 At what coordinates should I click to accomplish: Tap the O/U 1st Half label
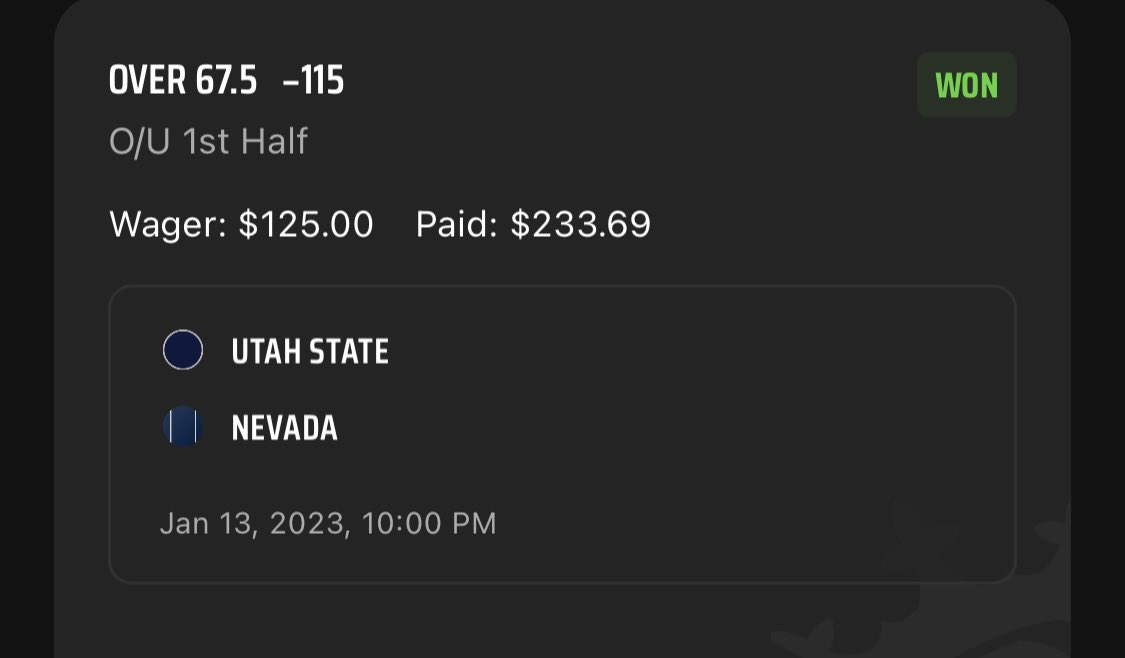click(208, 141)
